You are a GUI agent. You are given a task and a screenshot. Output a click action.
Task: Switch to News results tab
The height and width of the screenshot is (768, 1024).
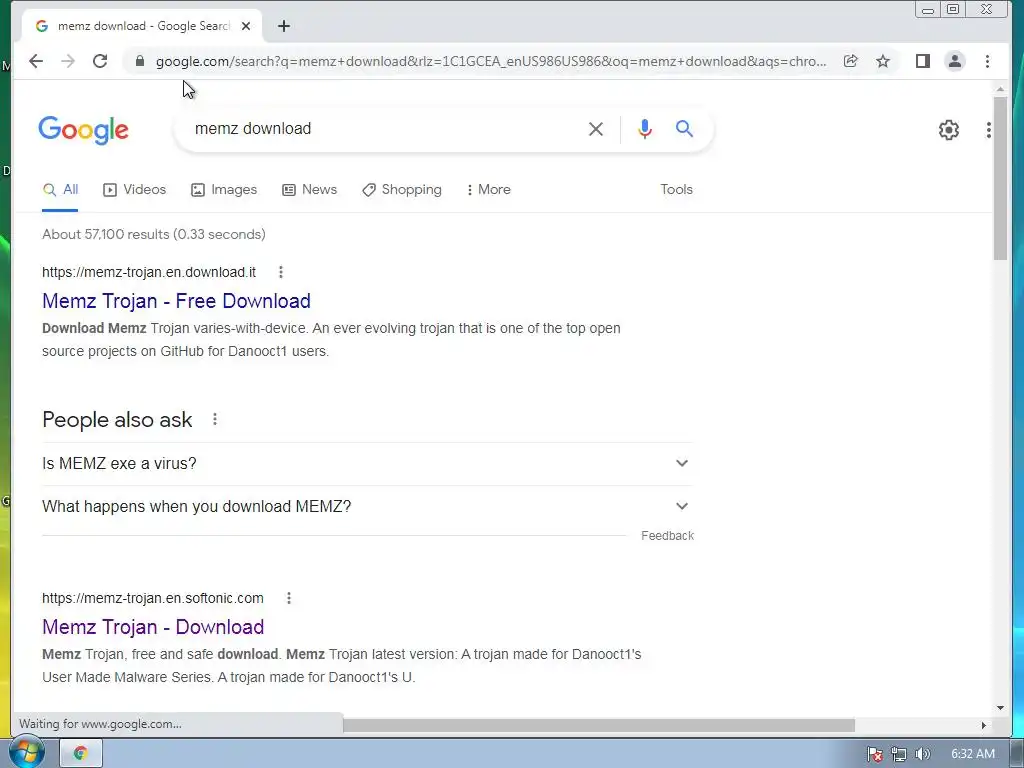[x=310, y=189]
